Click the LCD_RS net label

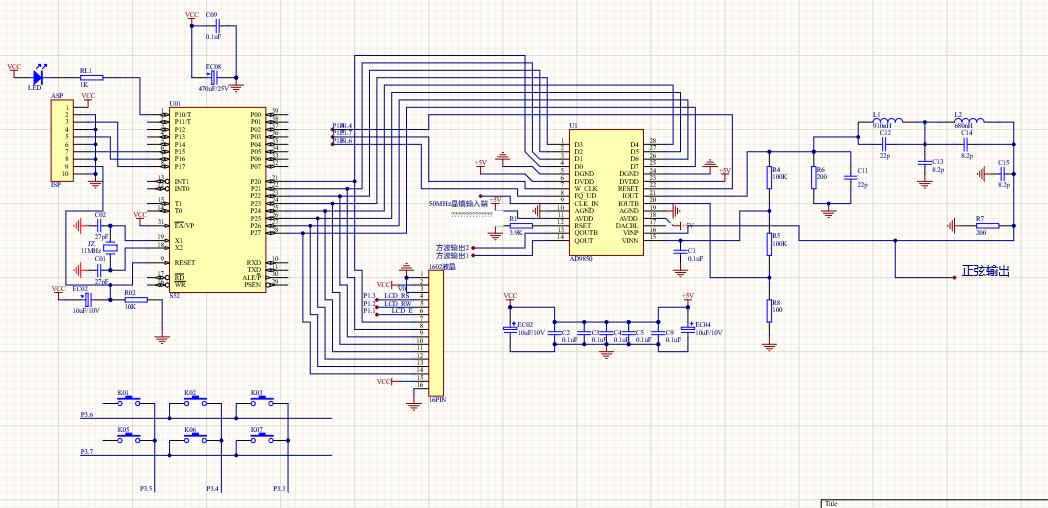click(x=397, y=295)
